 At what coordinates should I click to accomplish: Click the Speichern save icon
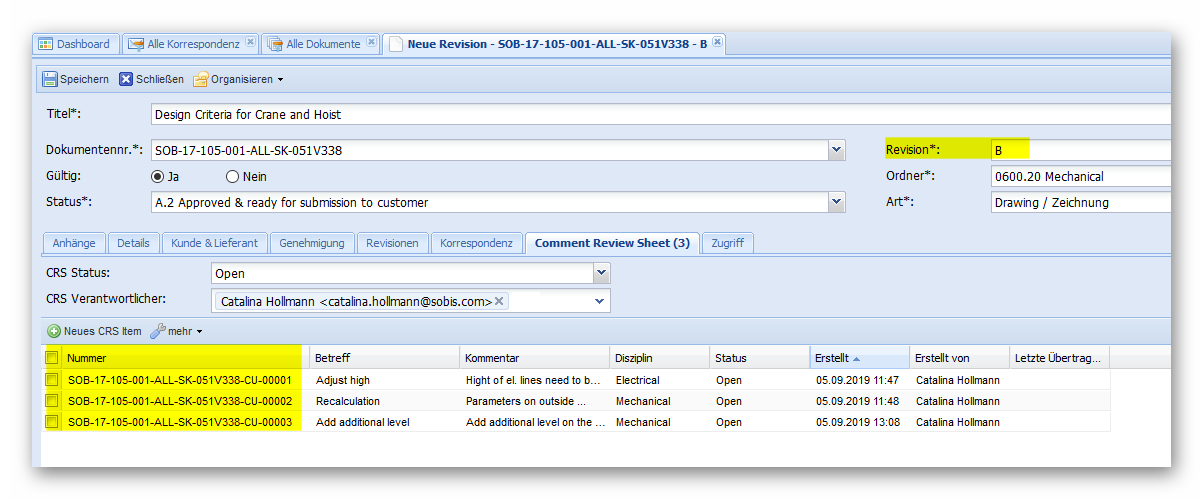[49, 79]
